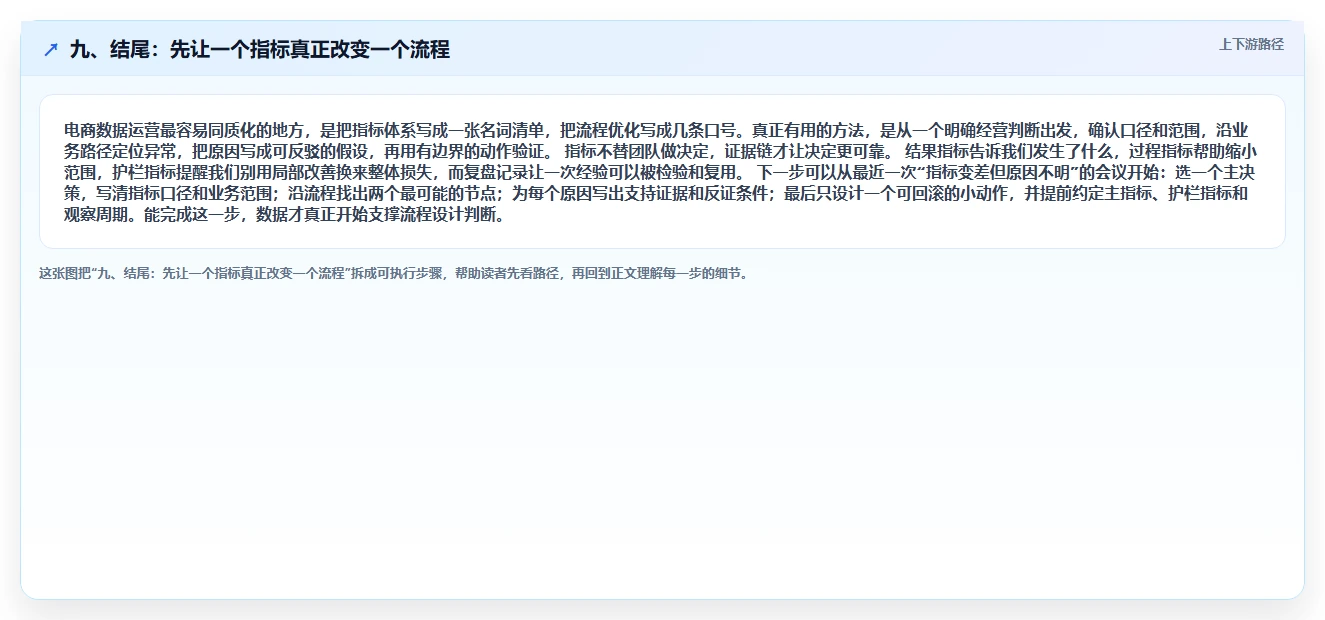Screen dimensions: 1325x620
Task: Click the 上下游路径 label
Action: 1251,44
